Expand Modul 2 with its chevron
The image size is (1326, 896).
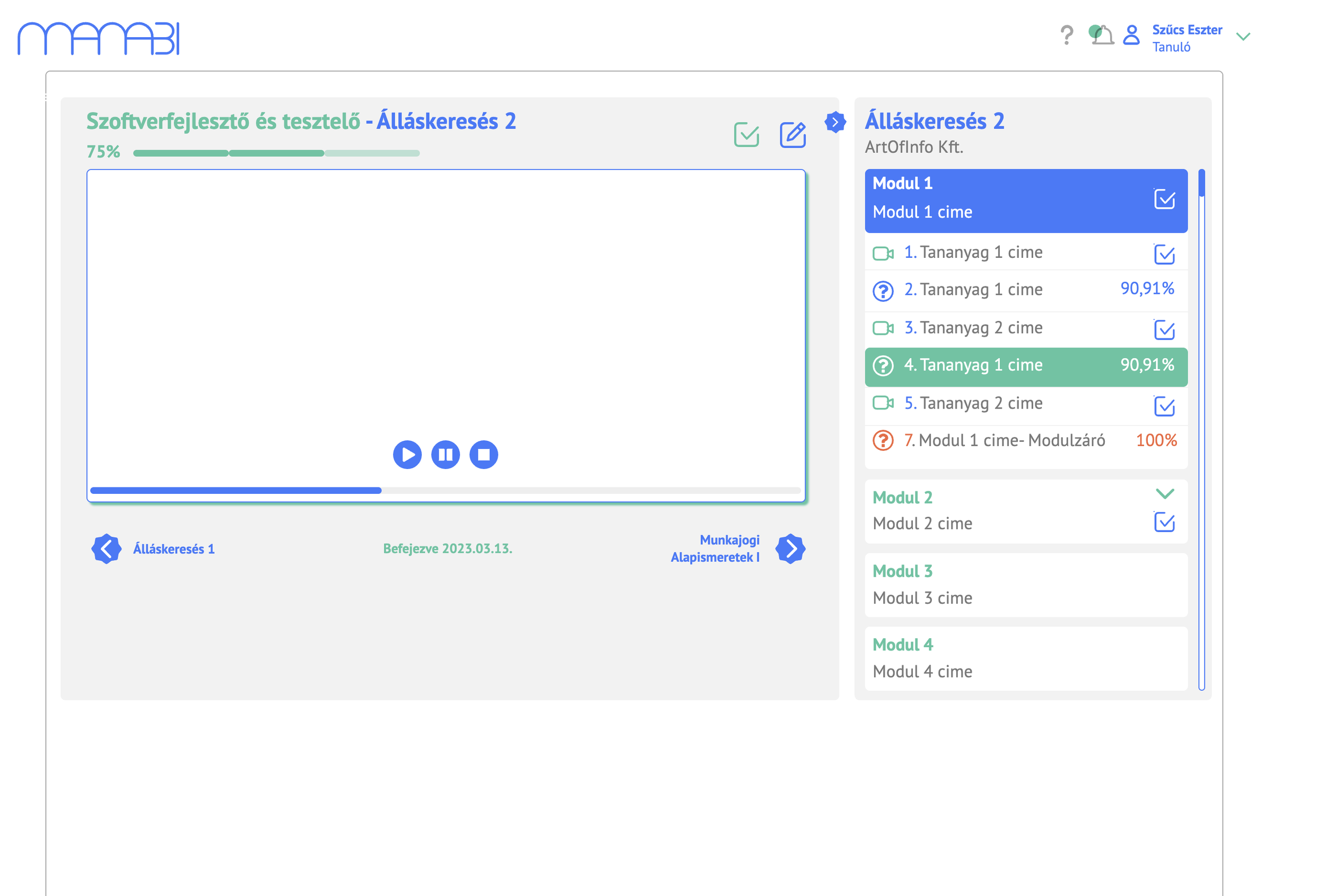pos(1165,494)
